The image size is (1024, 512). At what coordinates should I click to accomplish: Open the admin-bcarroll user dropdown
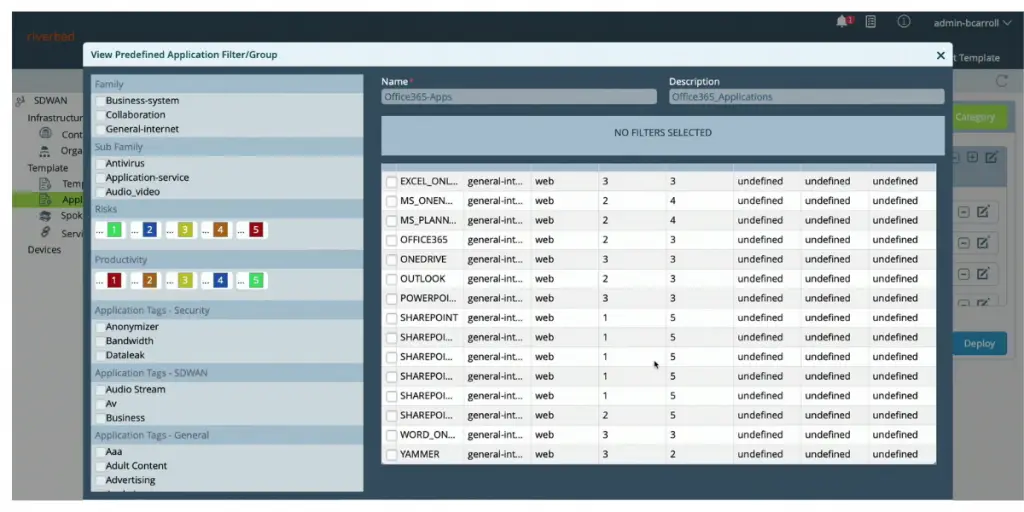coord(972,23)
